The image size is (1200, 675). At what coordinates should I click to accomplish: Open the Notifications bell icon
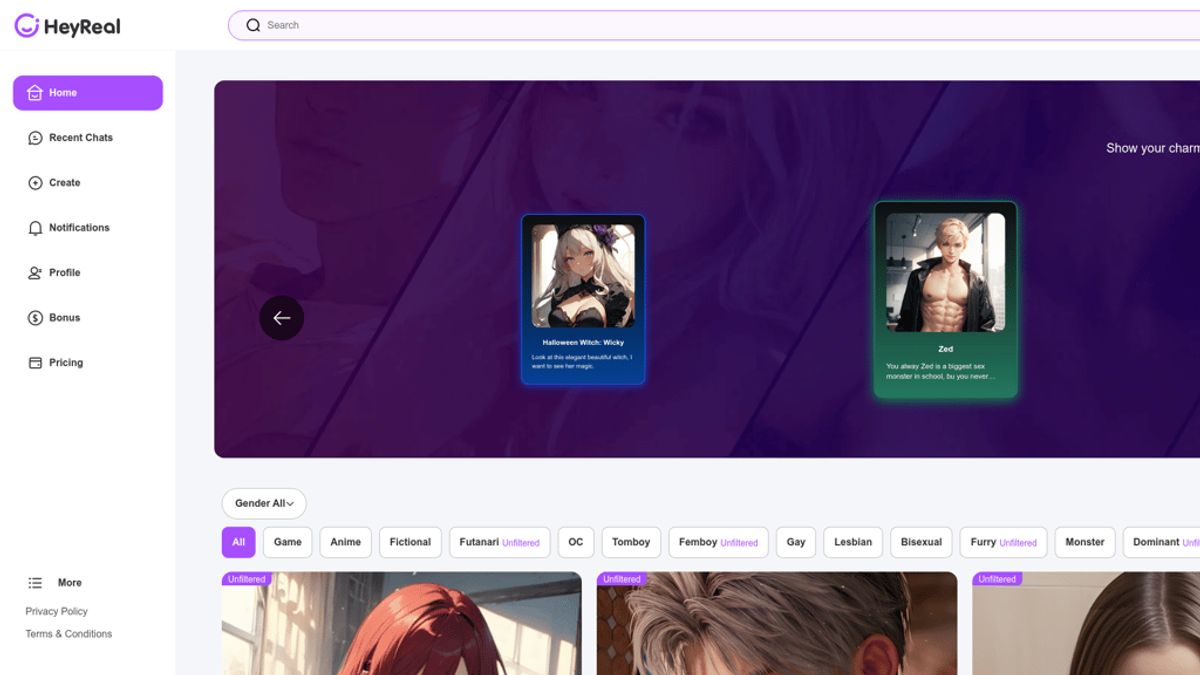click(x=35, y=228)
